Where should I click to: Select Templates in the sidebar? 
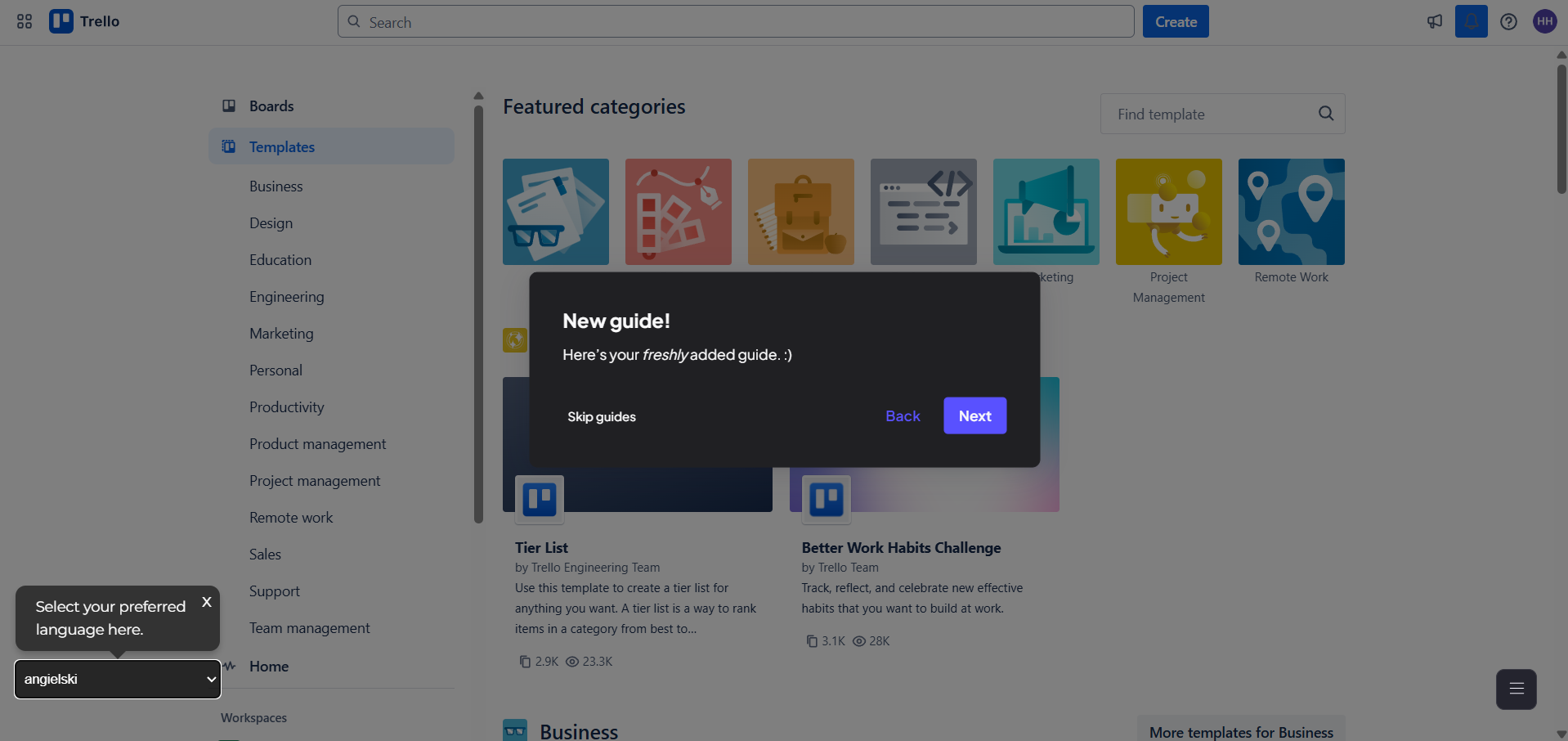(x=331, y=146)
